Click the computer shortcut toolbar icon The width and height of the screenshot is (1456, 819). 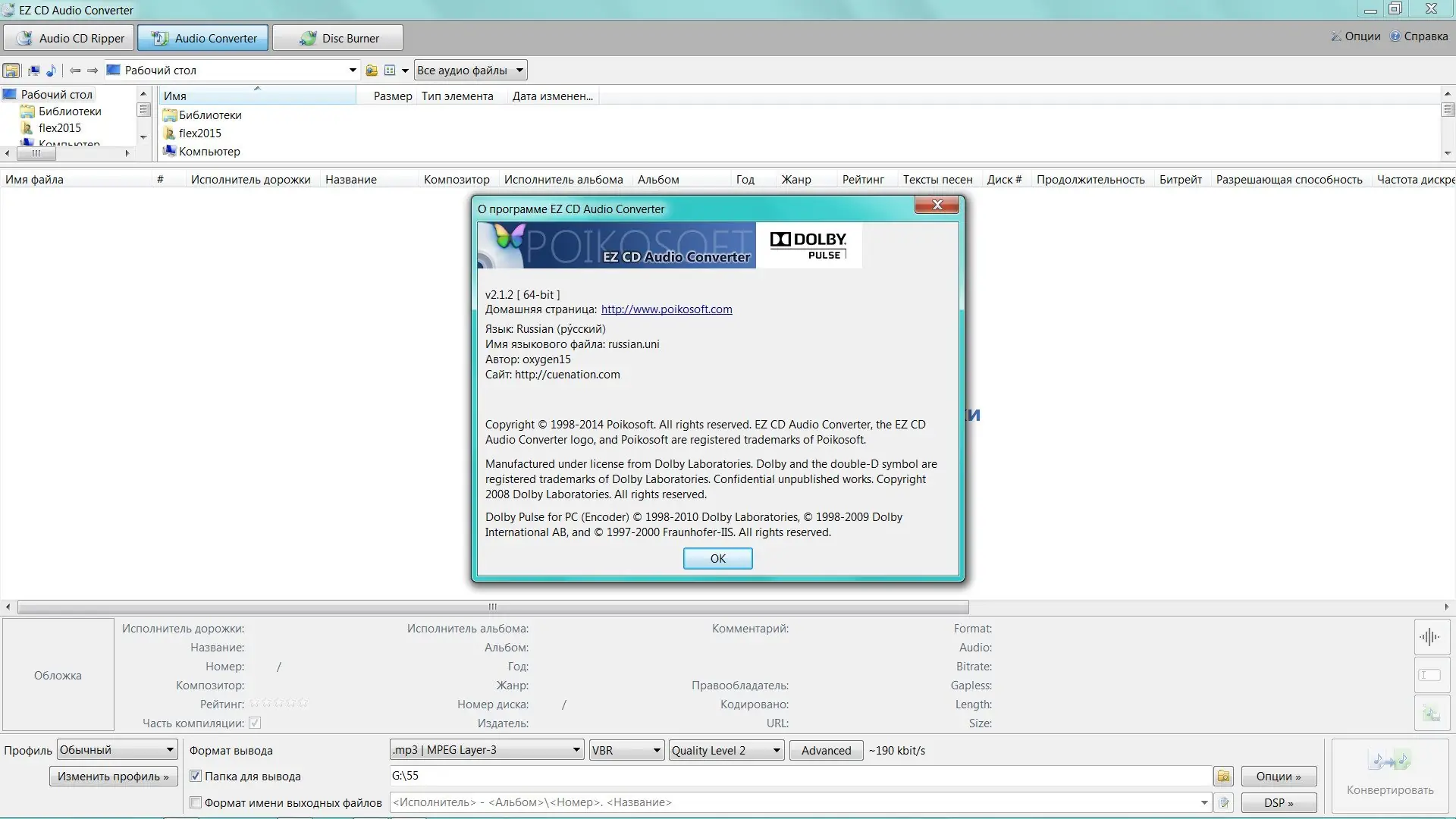34,71
